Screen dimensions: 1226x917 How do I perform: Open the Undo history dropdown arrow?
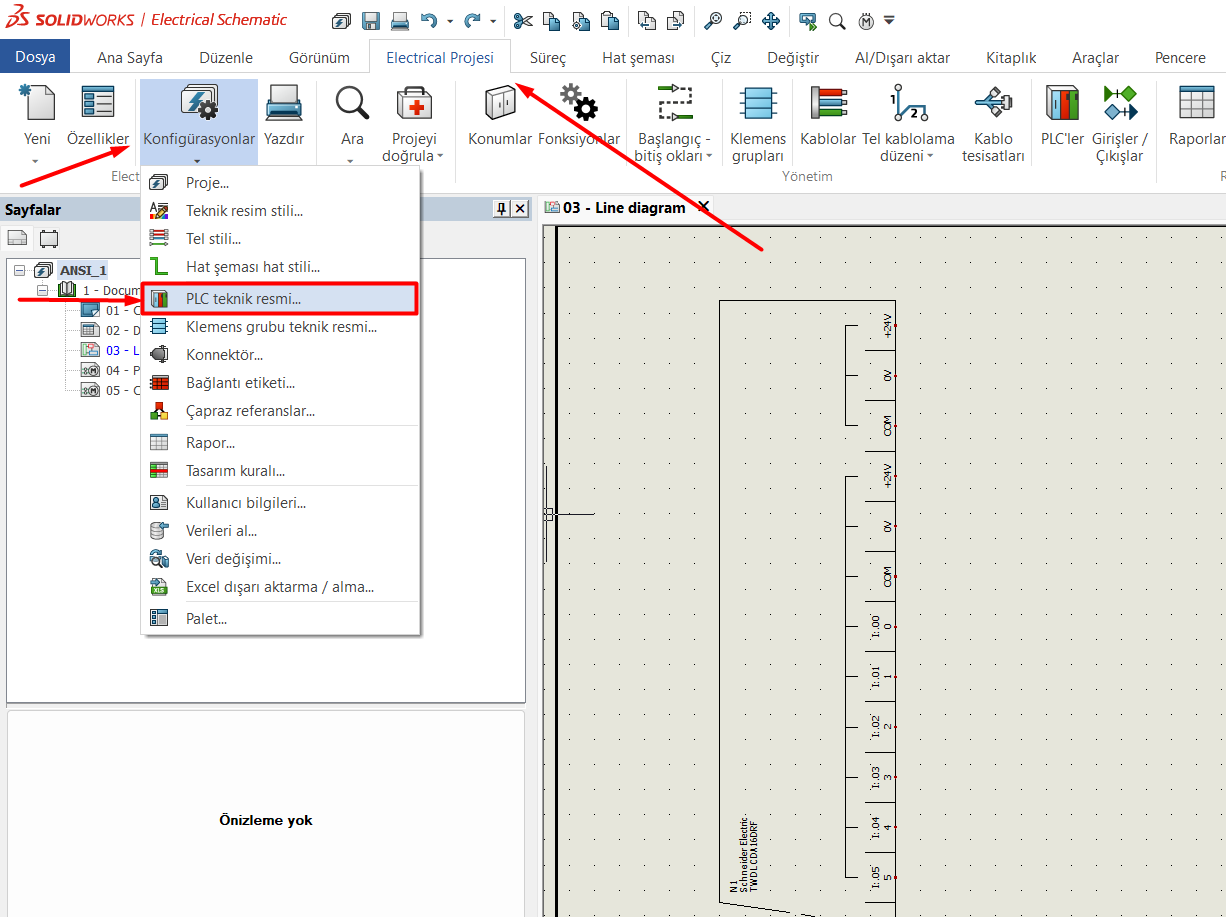(450, 21)
